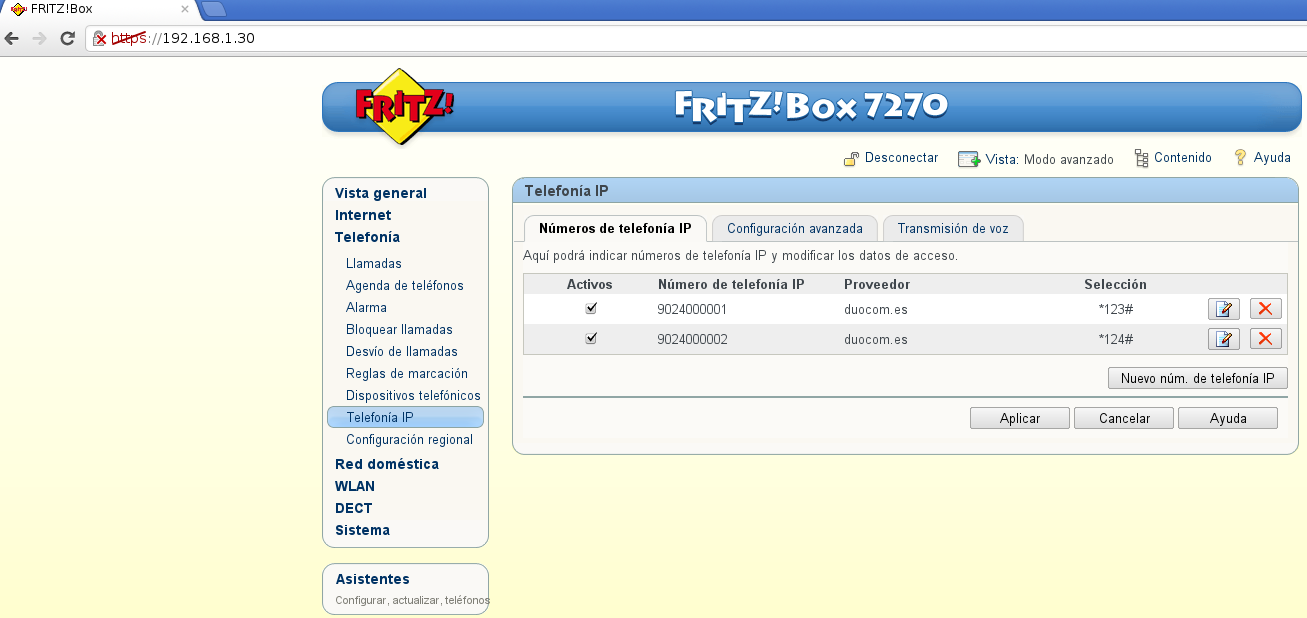This screenshot has height=618, width=1307.
Task: Expand the WLAN sidebar section
Action: 354,486
